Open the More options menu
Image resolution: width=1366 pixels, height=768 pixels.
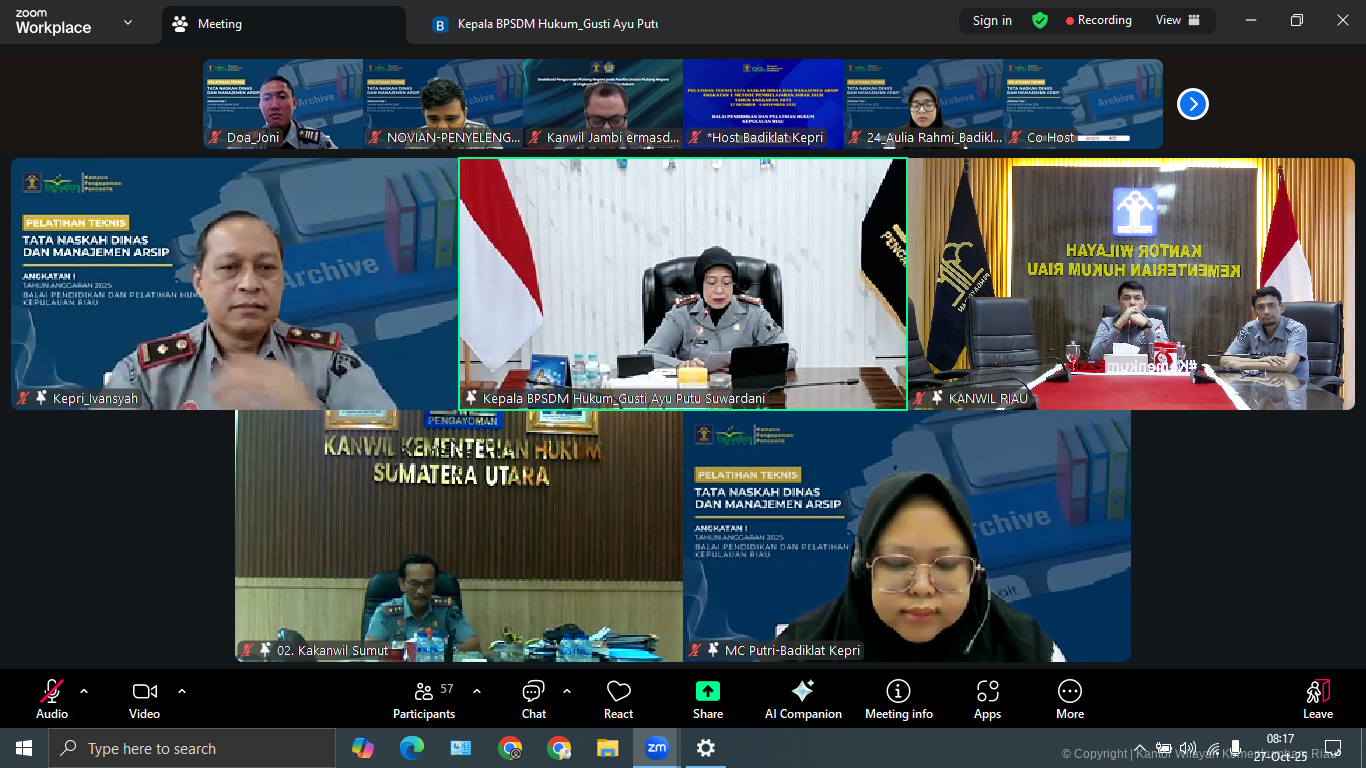(1069, 699)
